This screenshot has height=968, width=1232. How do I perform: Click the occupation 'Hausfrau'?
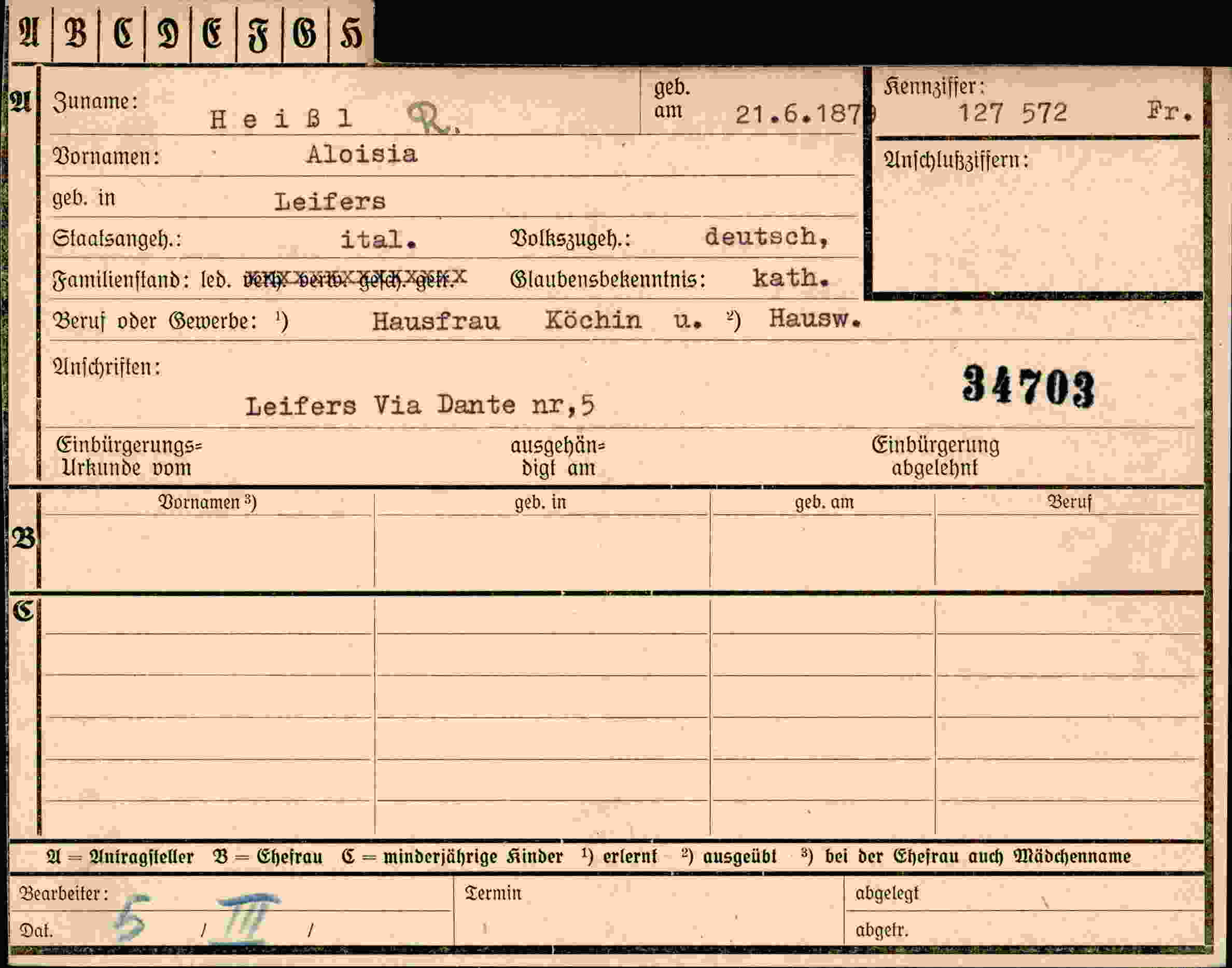pos(436,321)
